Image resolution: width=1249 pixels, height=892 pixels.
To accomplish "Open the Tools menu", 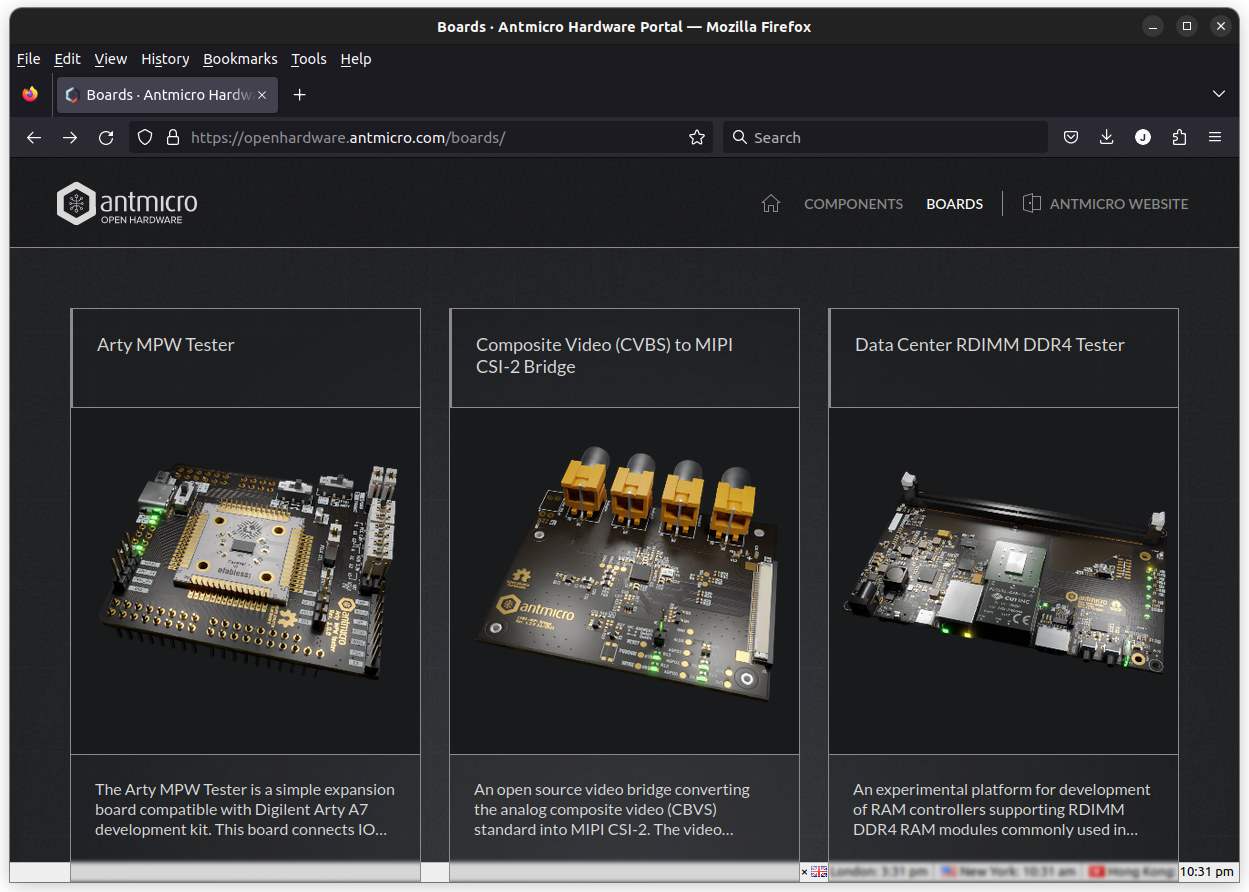I will tap(309, 59).
